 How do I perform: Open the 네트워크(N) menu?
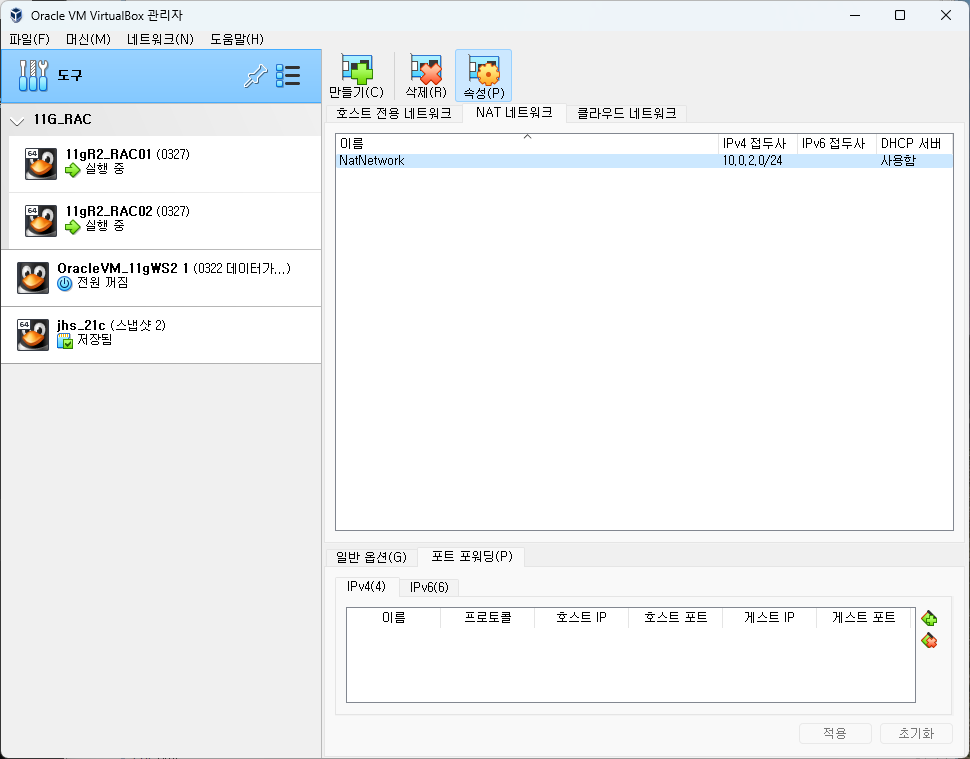point(160,40)
